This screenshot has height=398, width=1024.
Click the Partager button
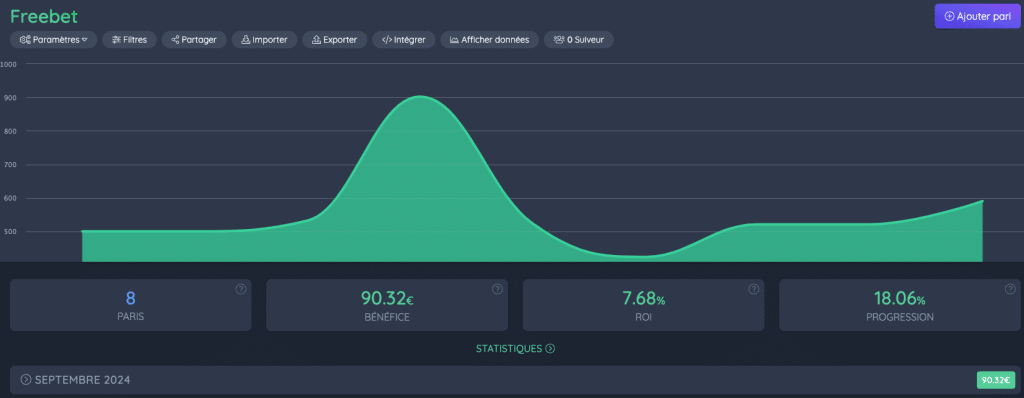coord(194,40)
